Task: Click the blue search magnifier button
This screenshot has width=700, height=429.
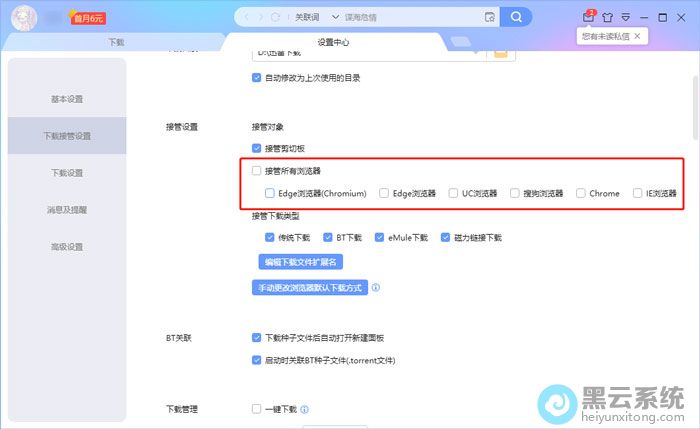Action: click(x=516, y=17)
